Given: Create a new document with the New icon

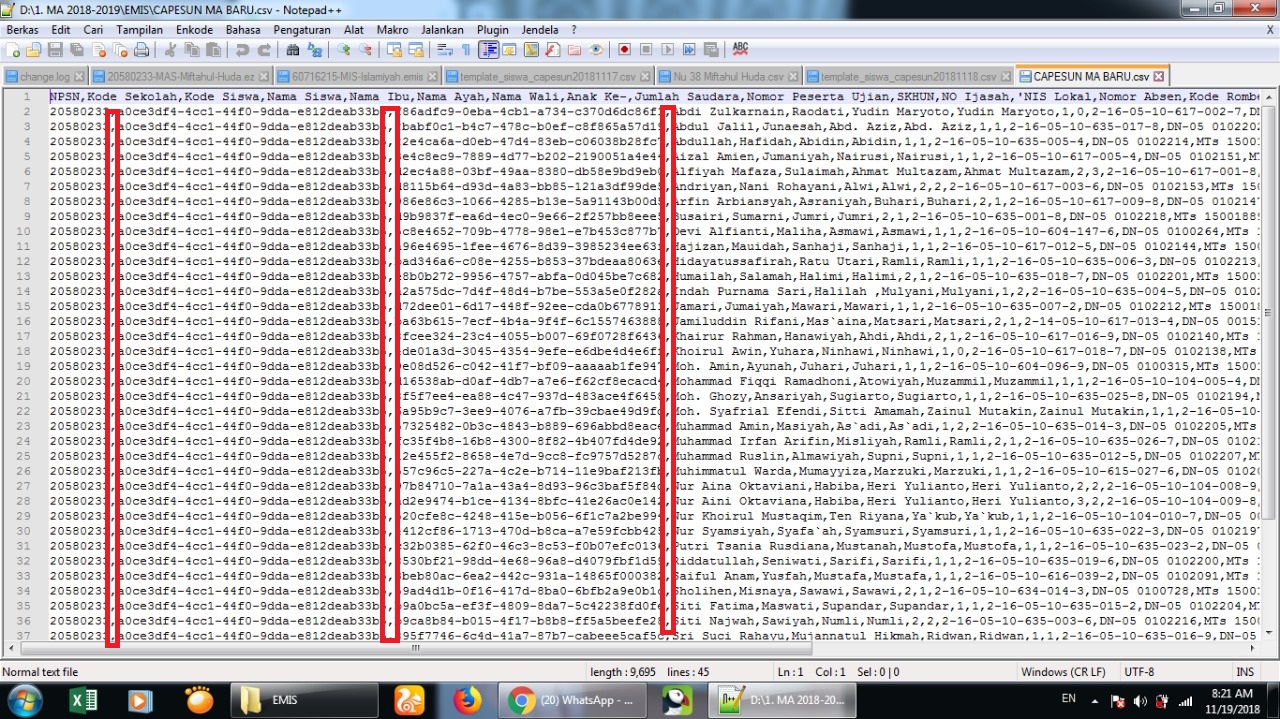Looking at the screenshot, I should pos(12,50).
